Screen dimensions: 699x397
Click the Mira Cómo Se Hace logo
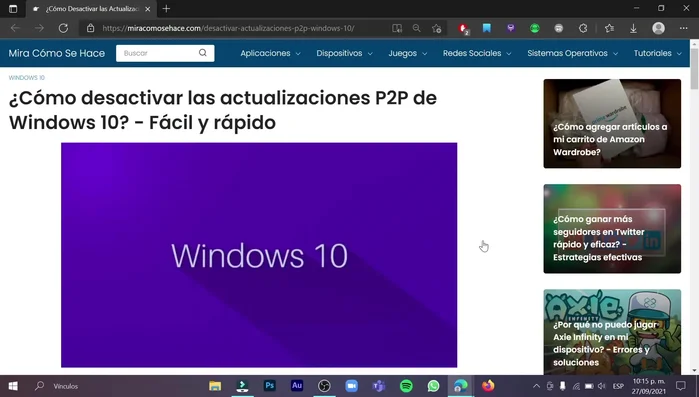tap(57, 53)
